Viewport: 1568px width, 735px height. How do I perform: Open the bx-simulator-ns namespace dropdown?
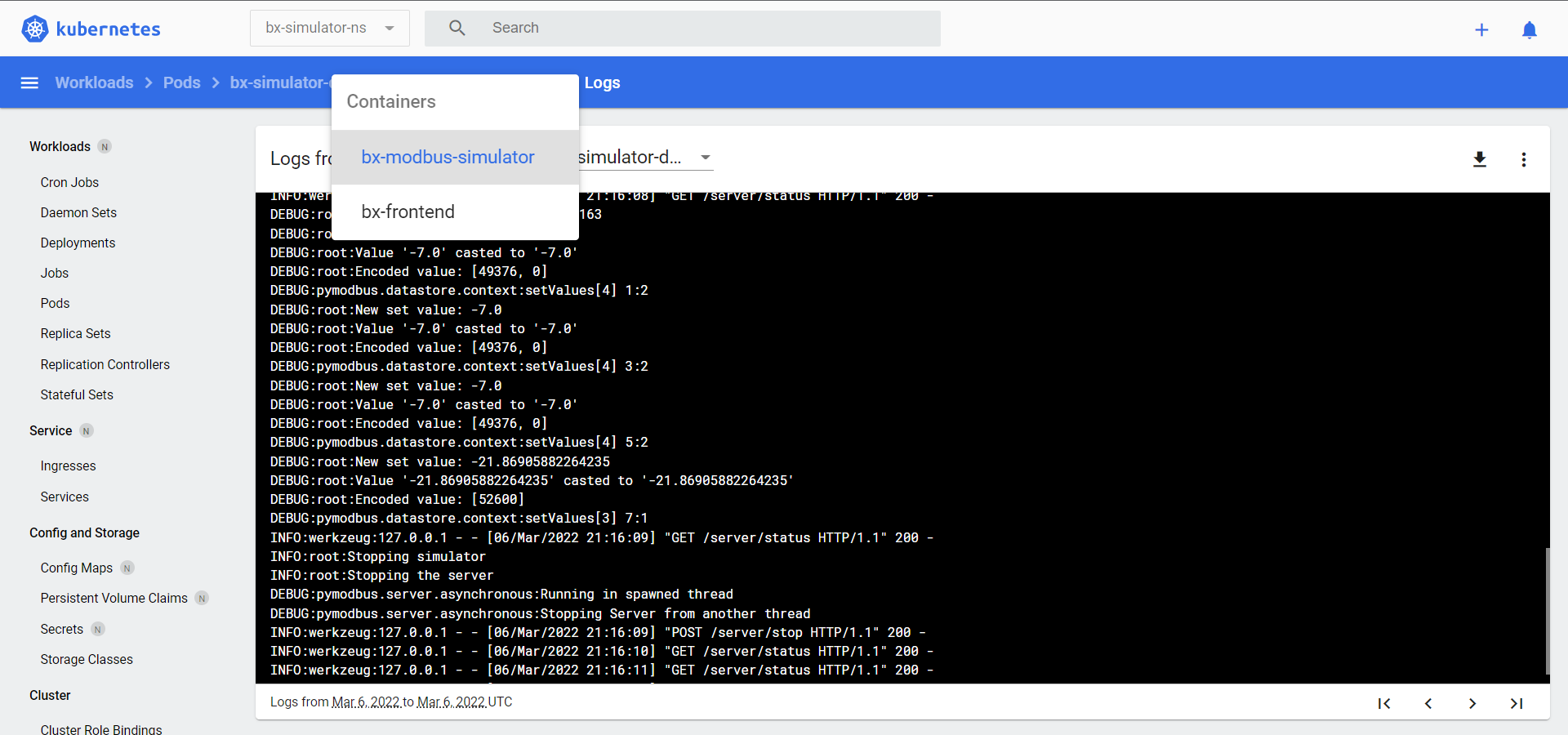(329, 27)
